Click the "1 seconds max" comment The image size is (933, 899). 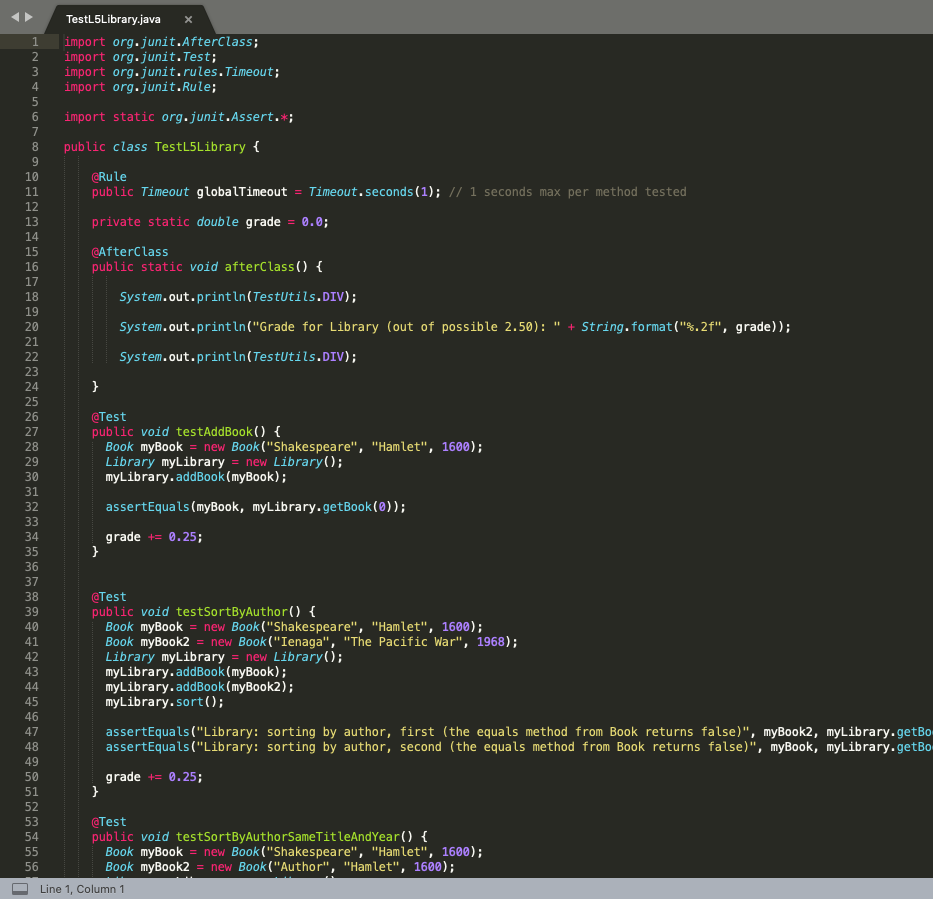pyautogui.click(x=567, y=192)
